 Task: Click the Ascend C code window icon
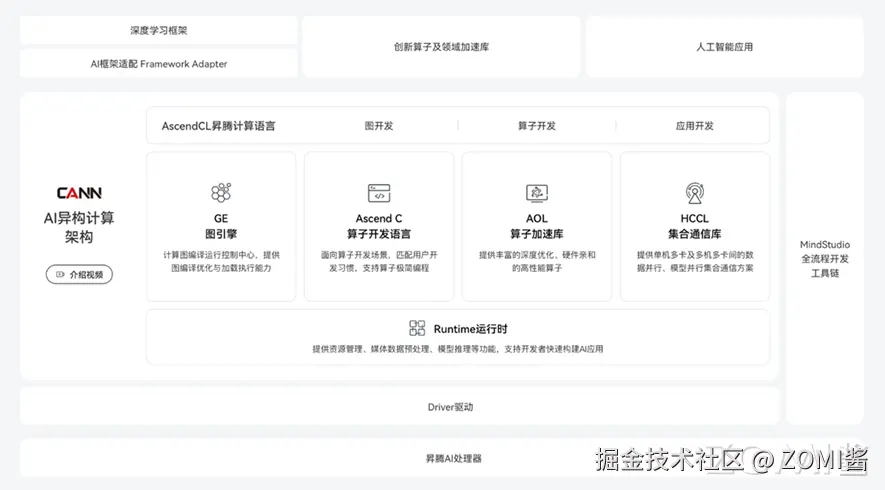click(x=379, y=193)
